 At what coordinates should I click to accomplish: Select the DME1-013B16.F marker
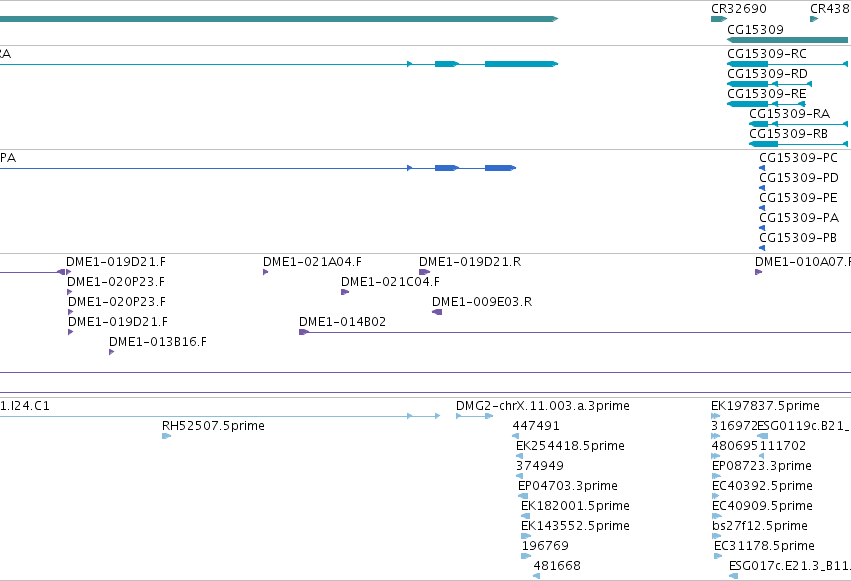(x=111, y=352)
